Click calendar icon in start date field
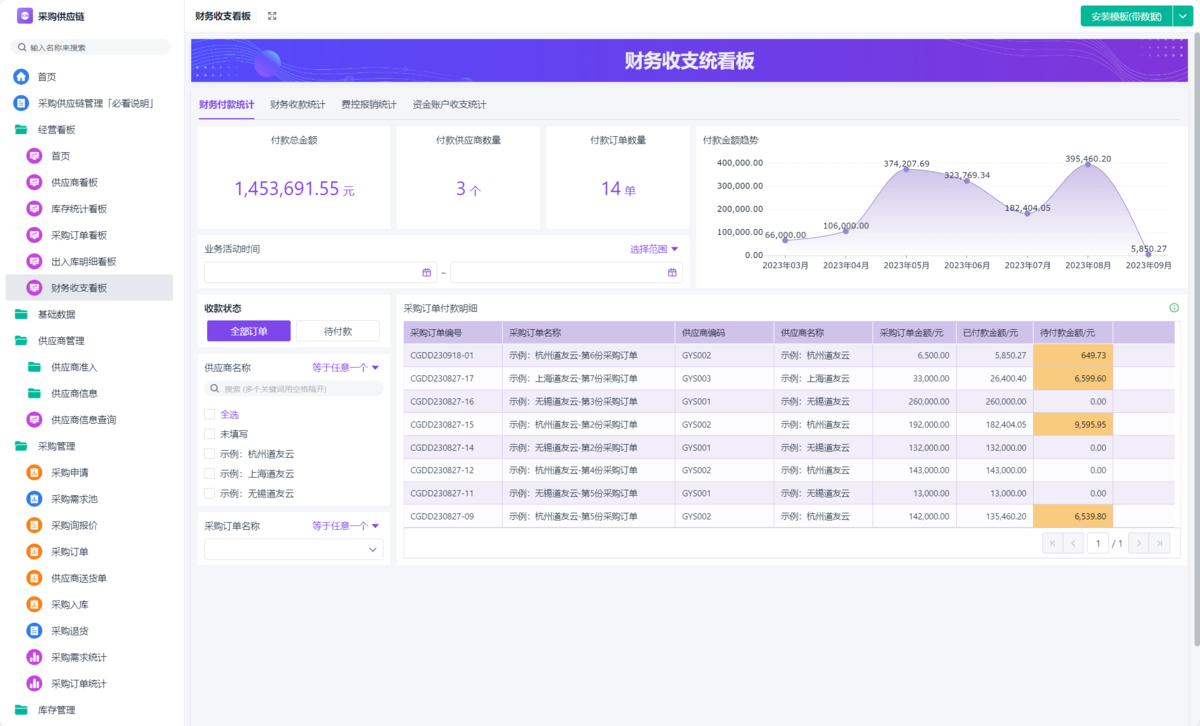 coord(427,273)
